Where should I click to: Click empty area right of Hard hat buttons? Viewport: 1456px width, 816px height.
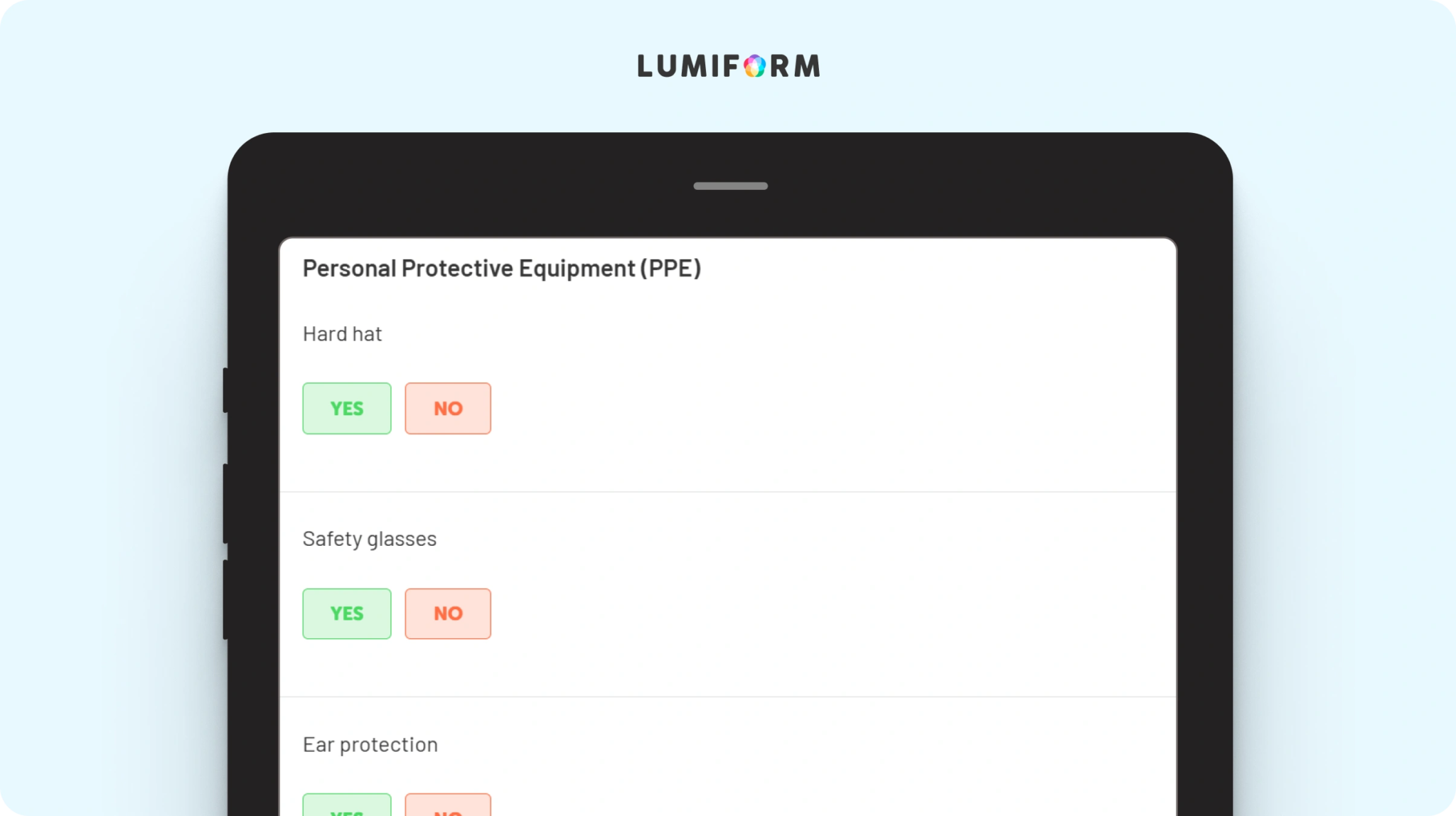[x=832, y=409]
